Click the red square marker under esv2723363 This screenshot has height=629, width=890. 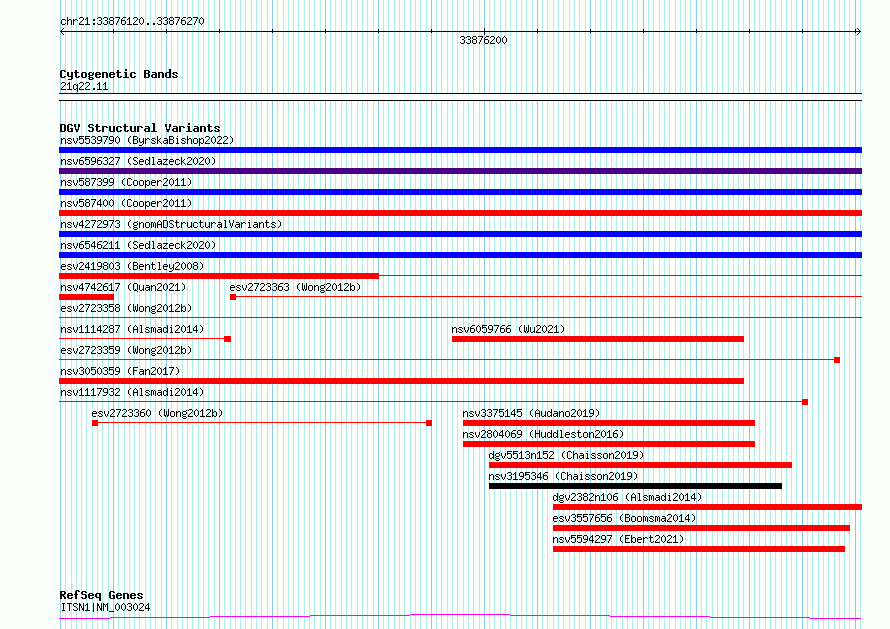pos(233,297)
